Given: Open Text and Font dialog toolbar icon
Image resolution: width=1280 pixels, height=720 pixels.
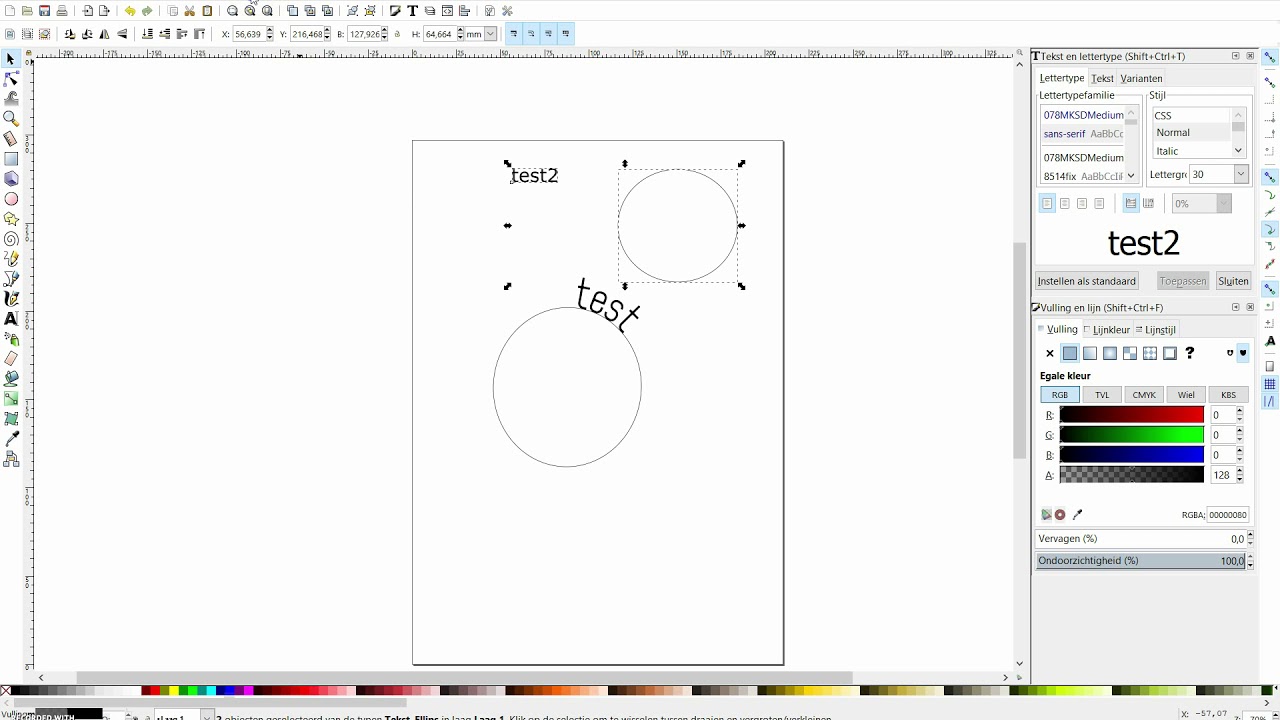Looking at the screenshot, I should point(412,11).
